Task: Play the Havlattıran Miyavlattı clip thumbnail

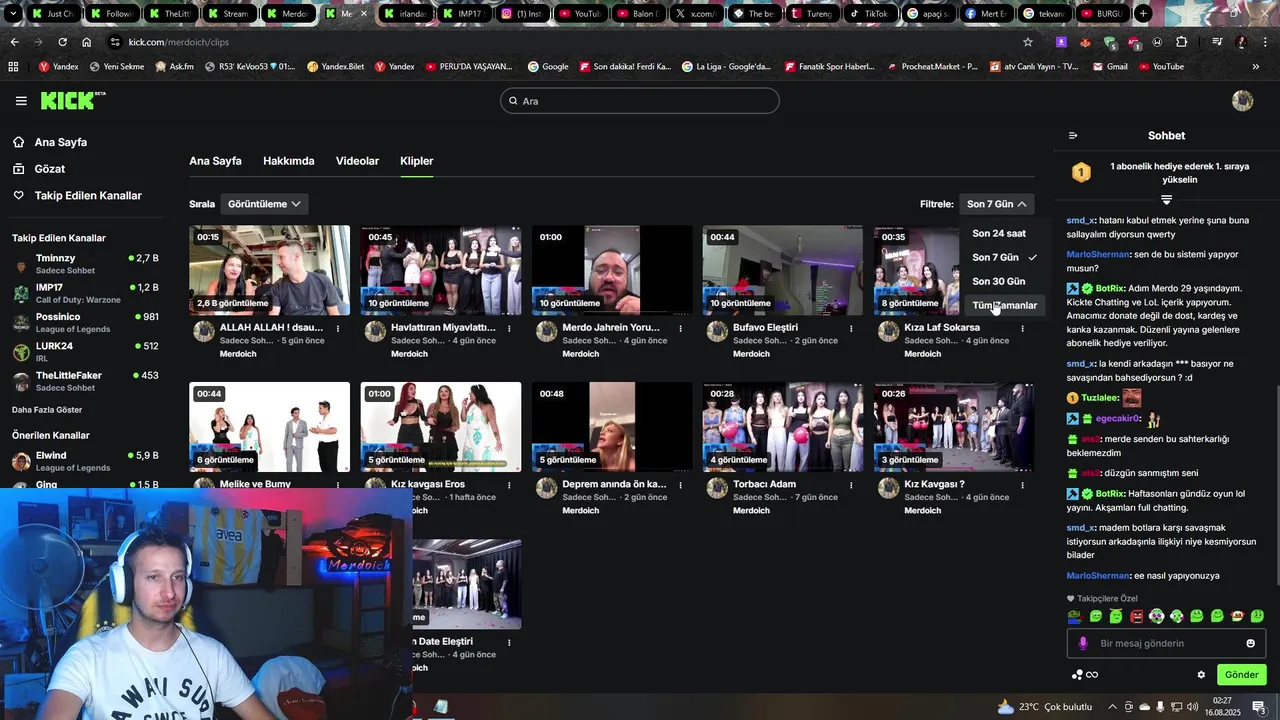Action: (x=441, y=270)
